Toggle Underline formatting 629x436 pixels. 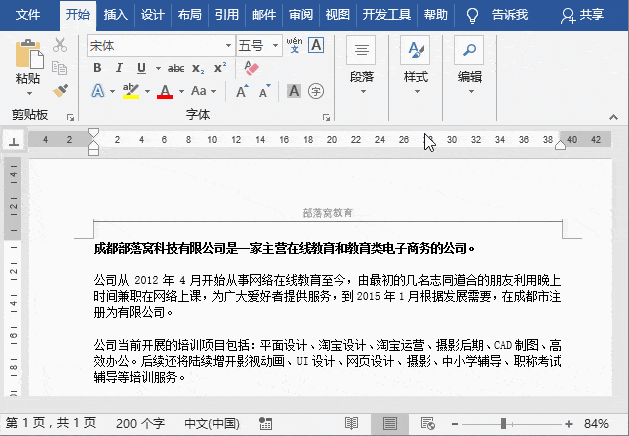click(141, 68)
